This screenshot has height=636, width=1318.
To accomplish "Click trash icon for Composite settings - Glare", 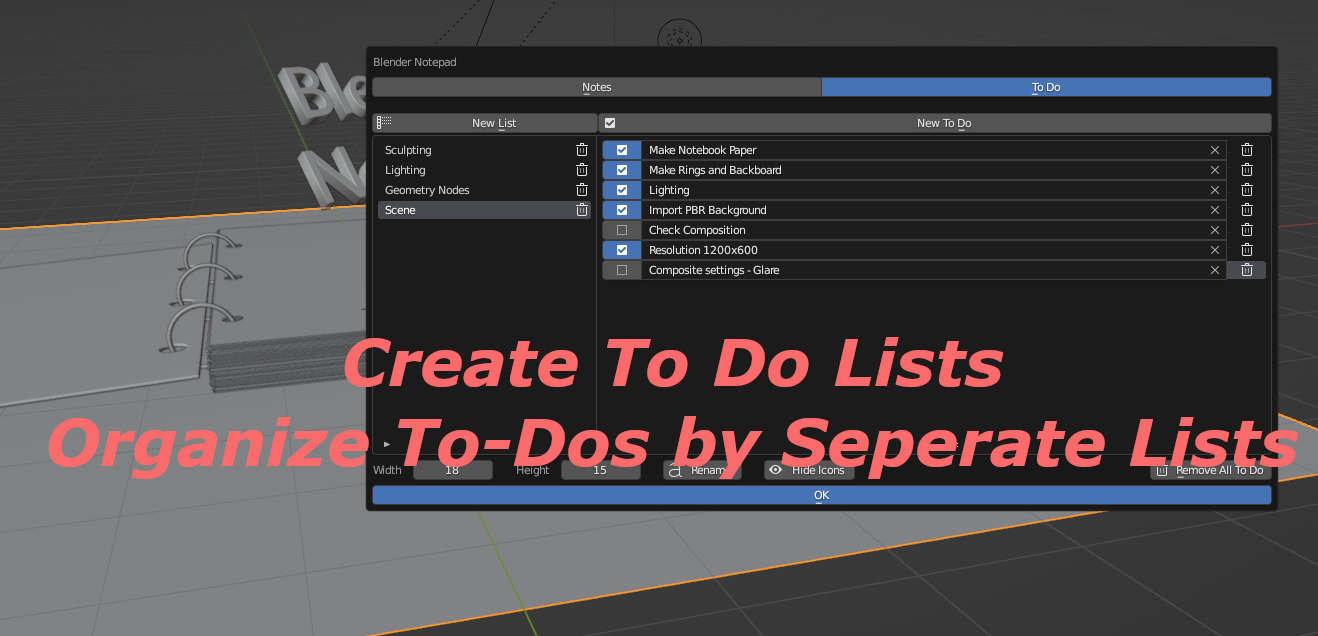I will (1247, 270).
